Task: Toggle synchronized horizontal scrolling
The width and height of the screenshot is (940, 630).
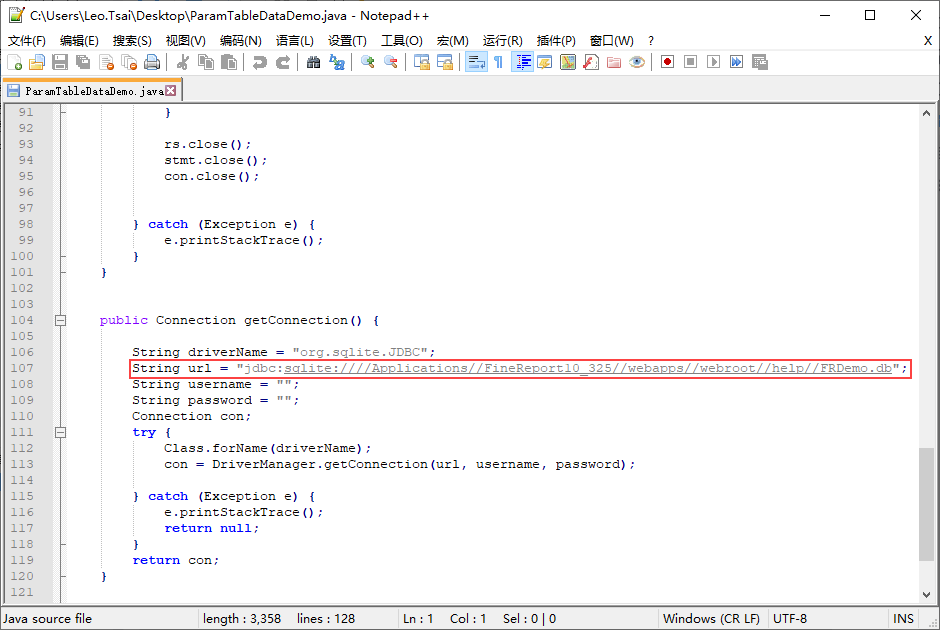Action: point(445,62)
